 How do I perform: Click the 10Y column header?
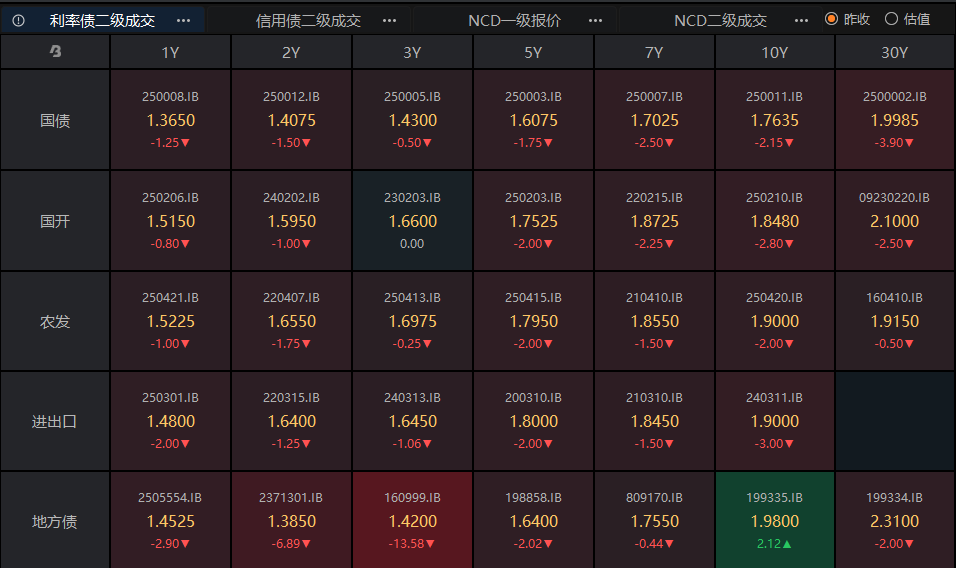(774, 53)
